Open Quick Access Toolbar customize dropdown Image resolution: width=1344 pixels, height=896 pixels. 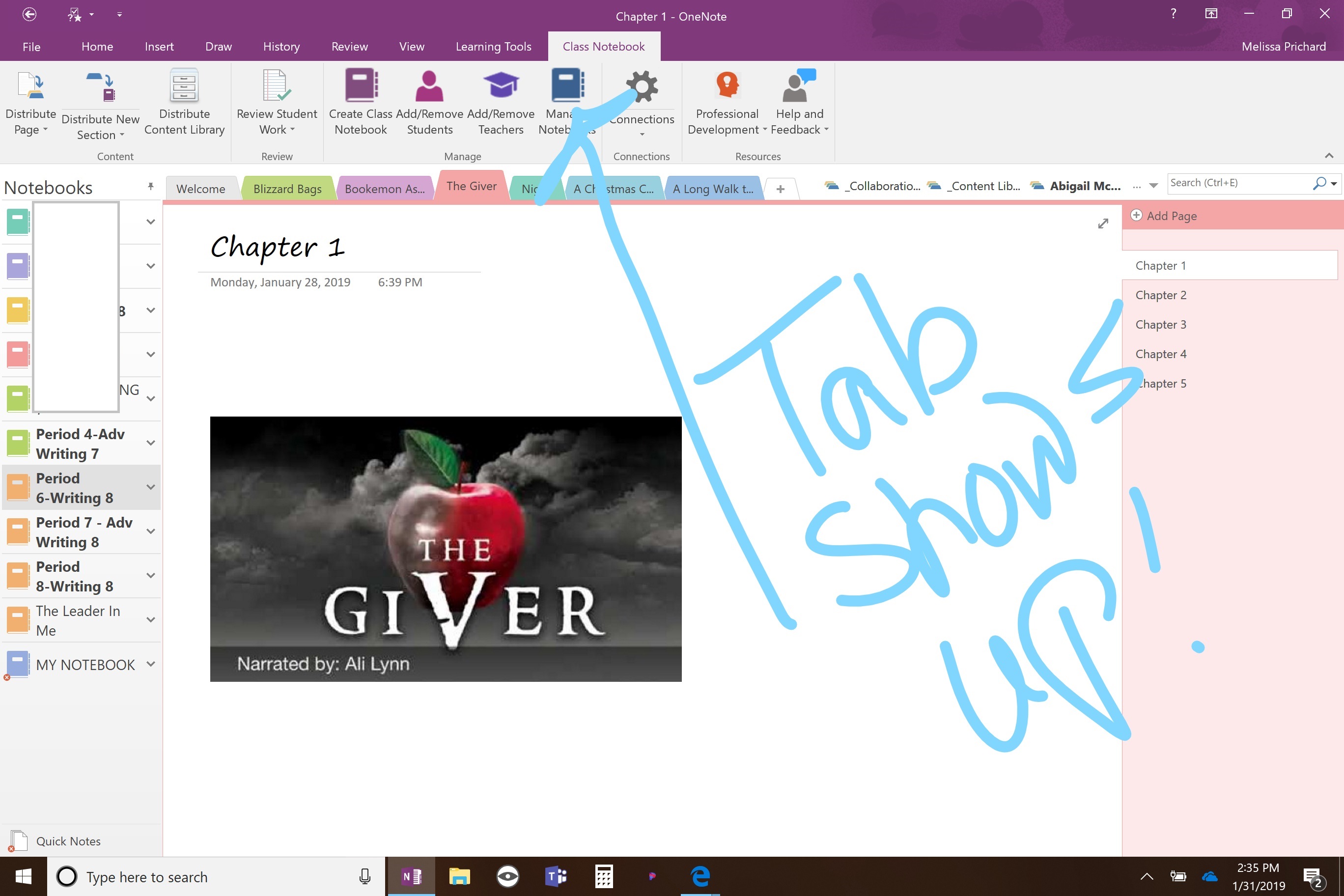tap(119, 14)
